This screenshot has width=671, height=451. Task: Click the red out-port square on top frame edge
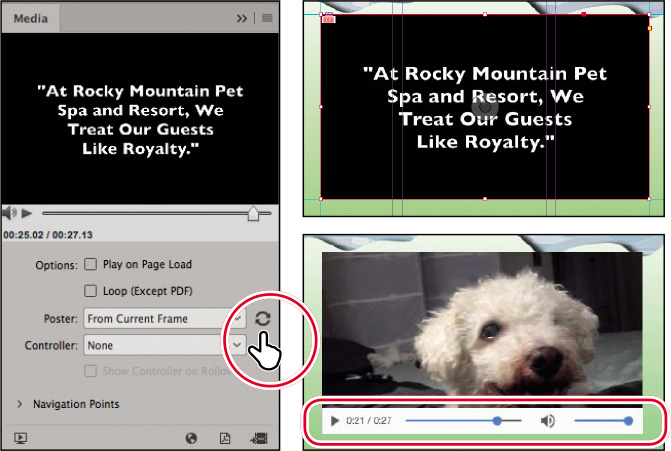584,14
